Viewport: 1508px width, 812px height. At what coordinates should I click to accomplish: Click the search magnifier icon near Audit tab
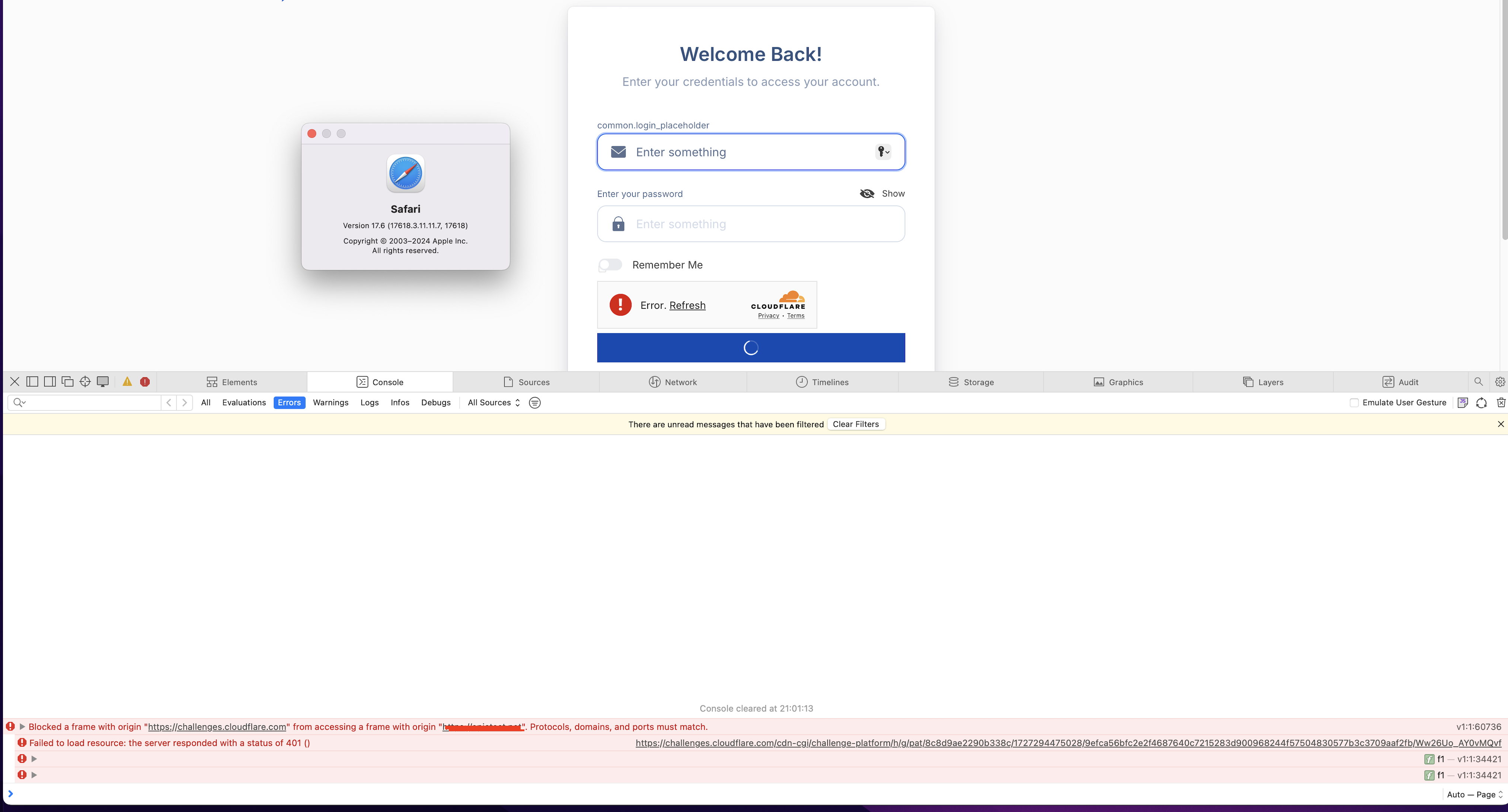coord(1478,381)
